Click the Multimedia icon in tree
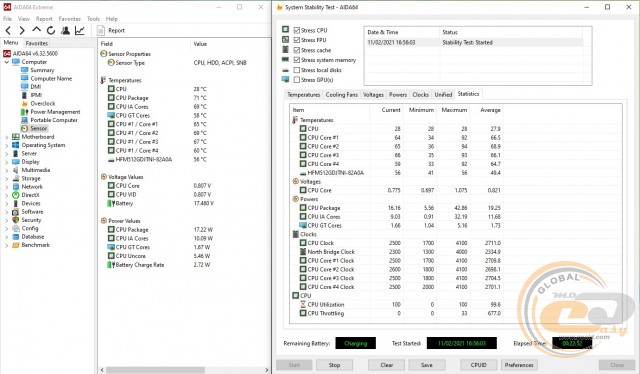The width and height of the screenshot is (640, 374). tap(16, 170)
